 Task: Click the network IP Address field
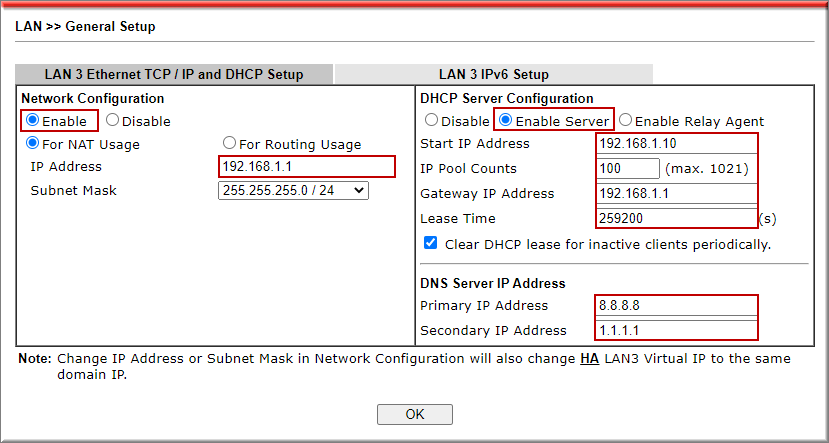pyautogui.click(x=306, y=167)
